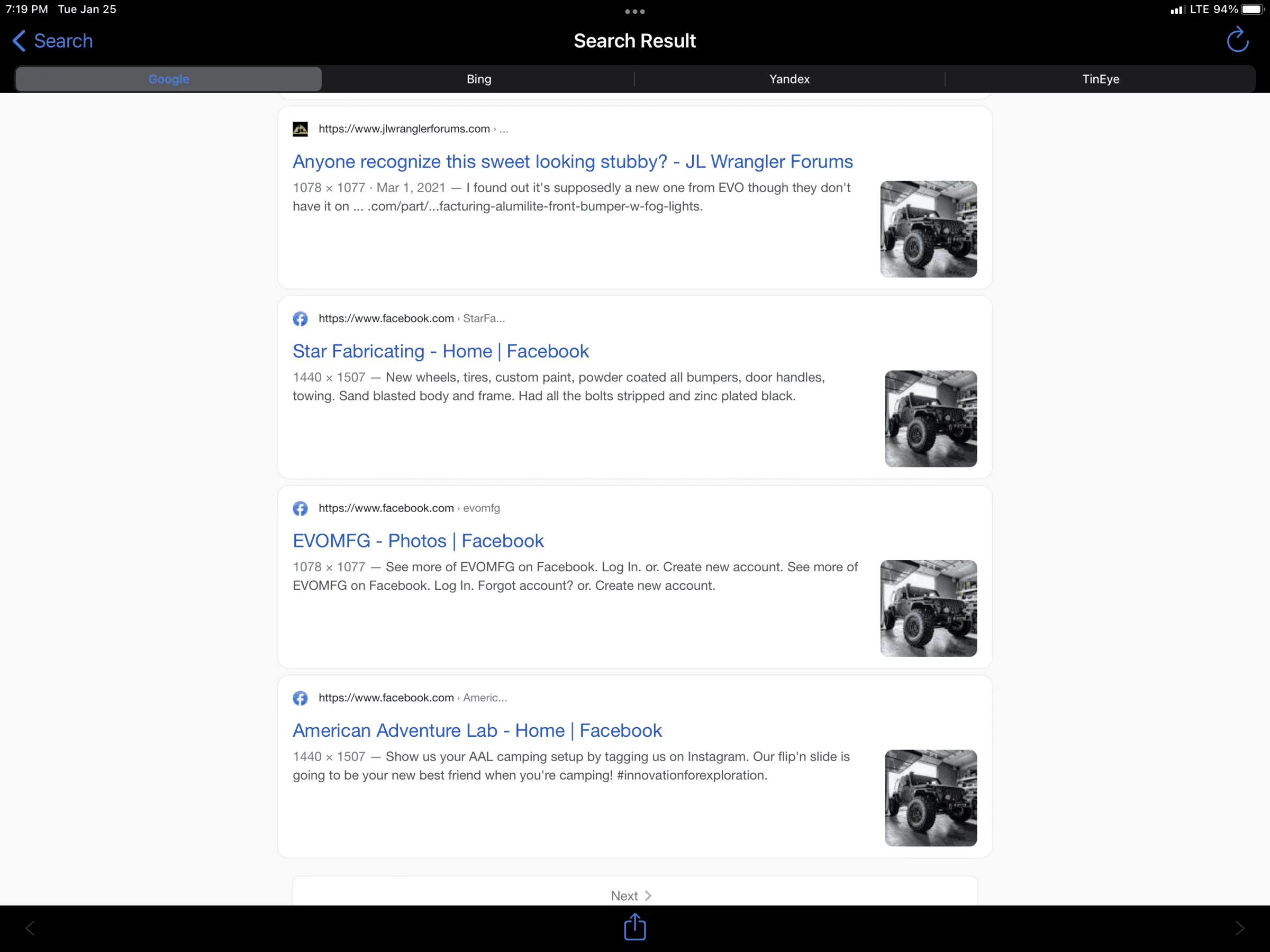Open the three-dot multitasking menu
The width and height of the screenshot is (1270, 952).
pos(634,12)
